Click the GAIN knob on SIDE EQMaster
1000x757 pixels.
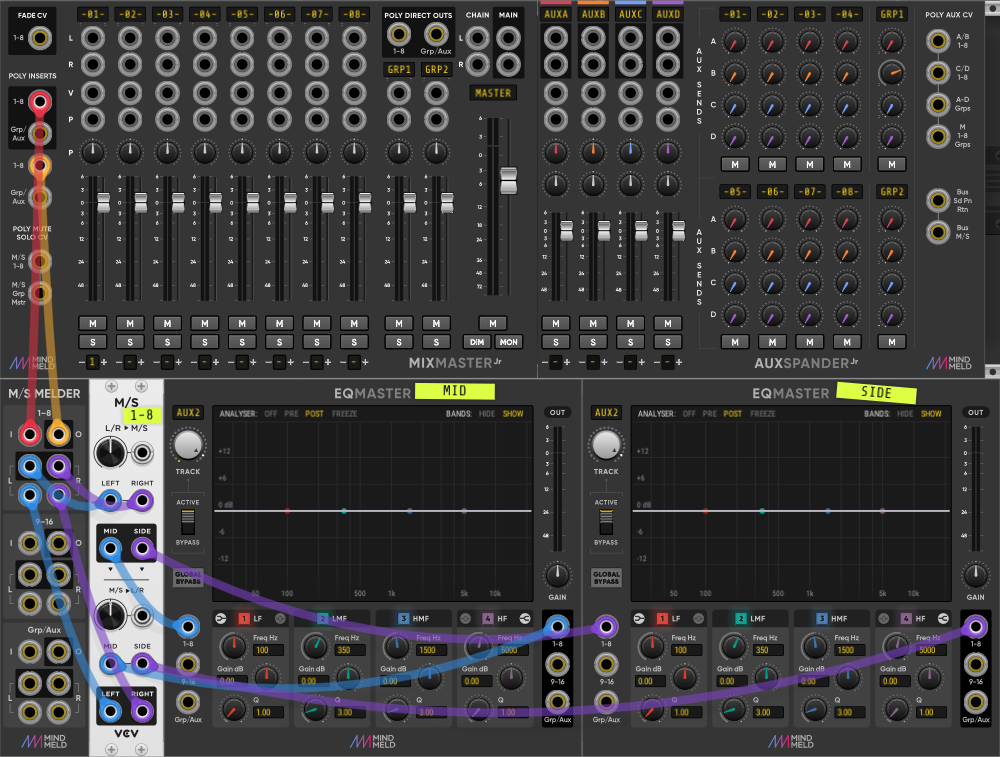tap(976, 576)
